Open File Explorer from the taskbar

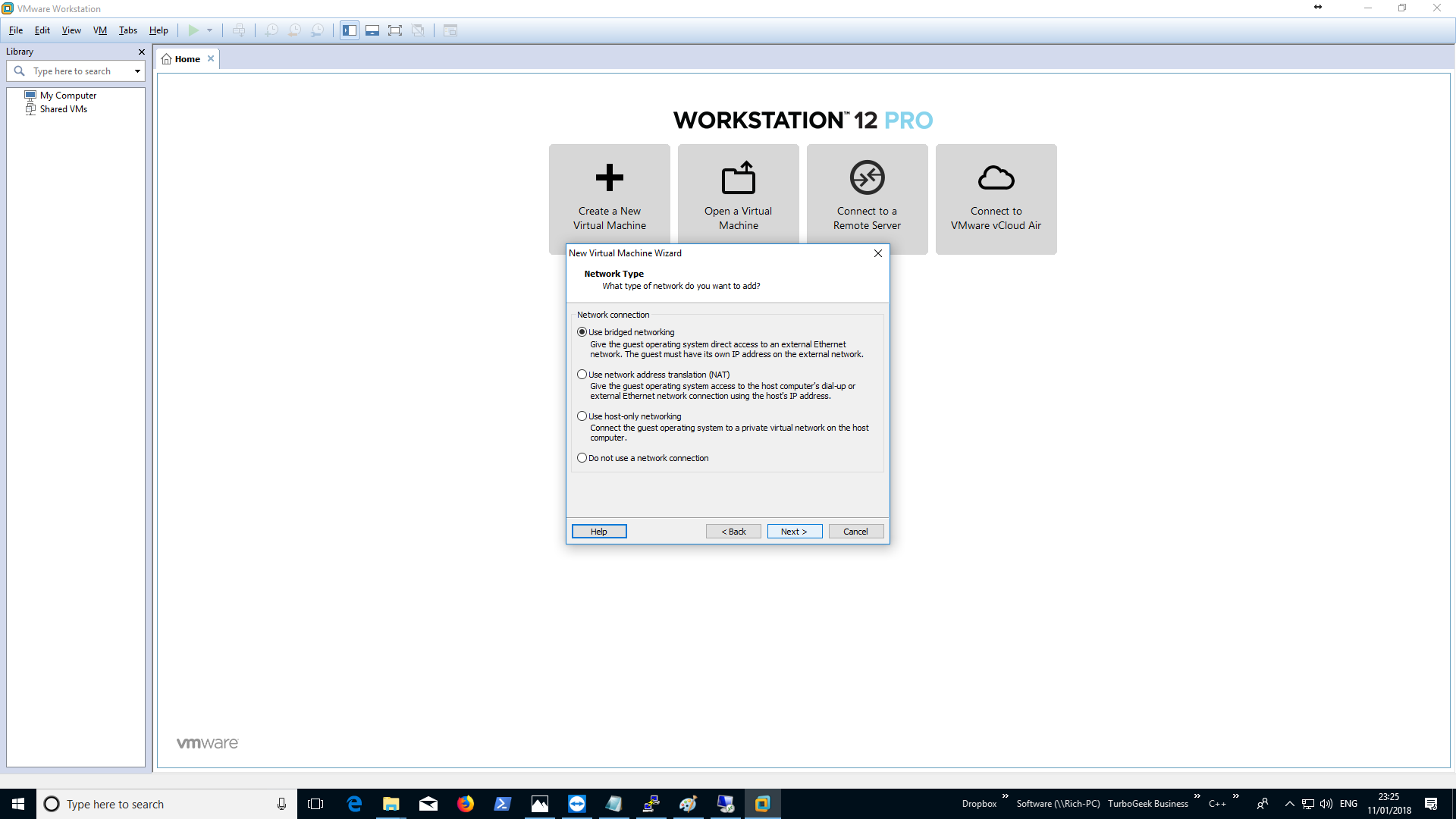point(391,804)
